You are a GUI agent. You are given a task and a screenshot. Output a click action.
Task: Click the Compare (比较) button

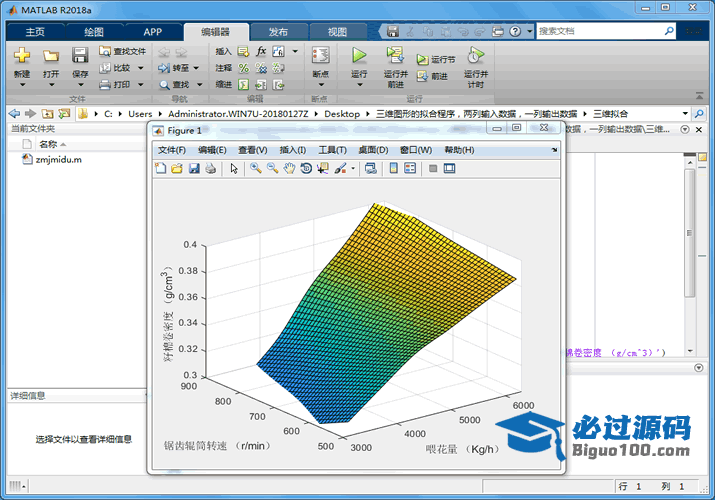[117, 68]
